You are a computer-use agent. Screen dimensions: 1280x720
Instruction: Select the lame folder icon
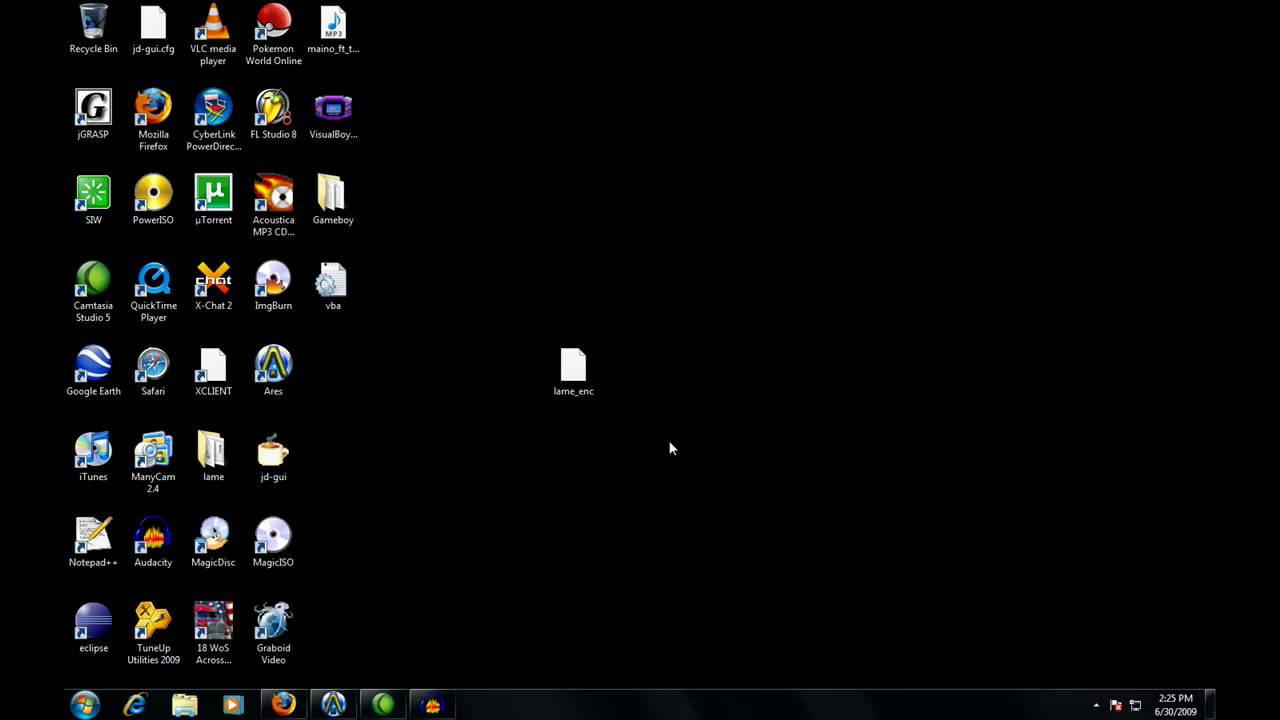[x=213, y=458]
